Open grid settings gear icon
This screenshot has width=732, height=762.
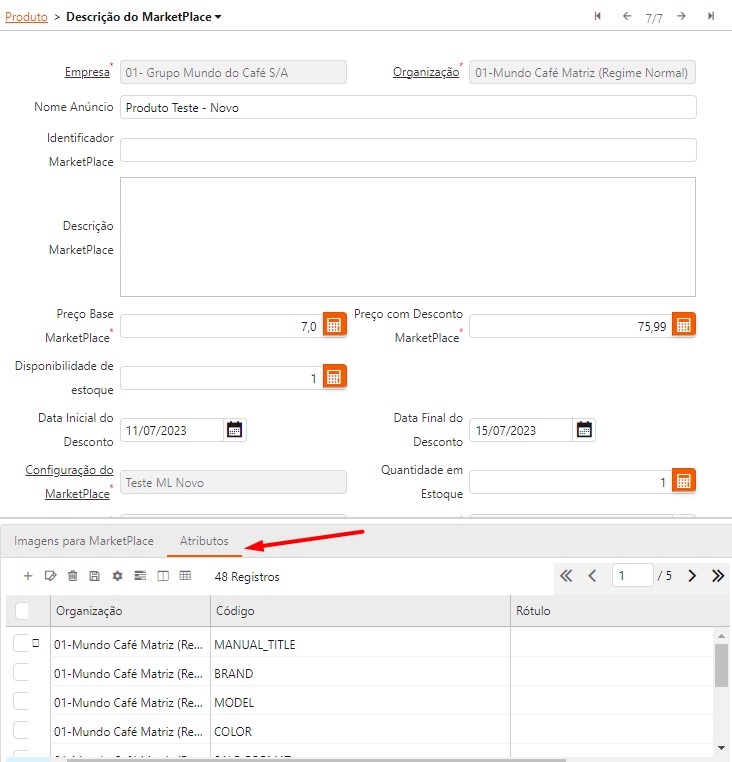point(117,576)
